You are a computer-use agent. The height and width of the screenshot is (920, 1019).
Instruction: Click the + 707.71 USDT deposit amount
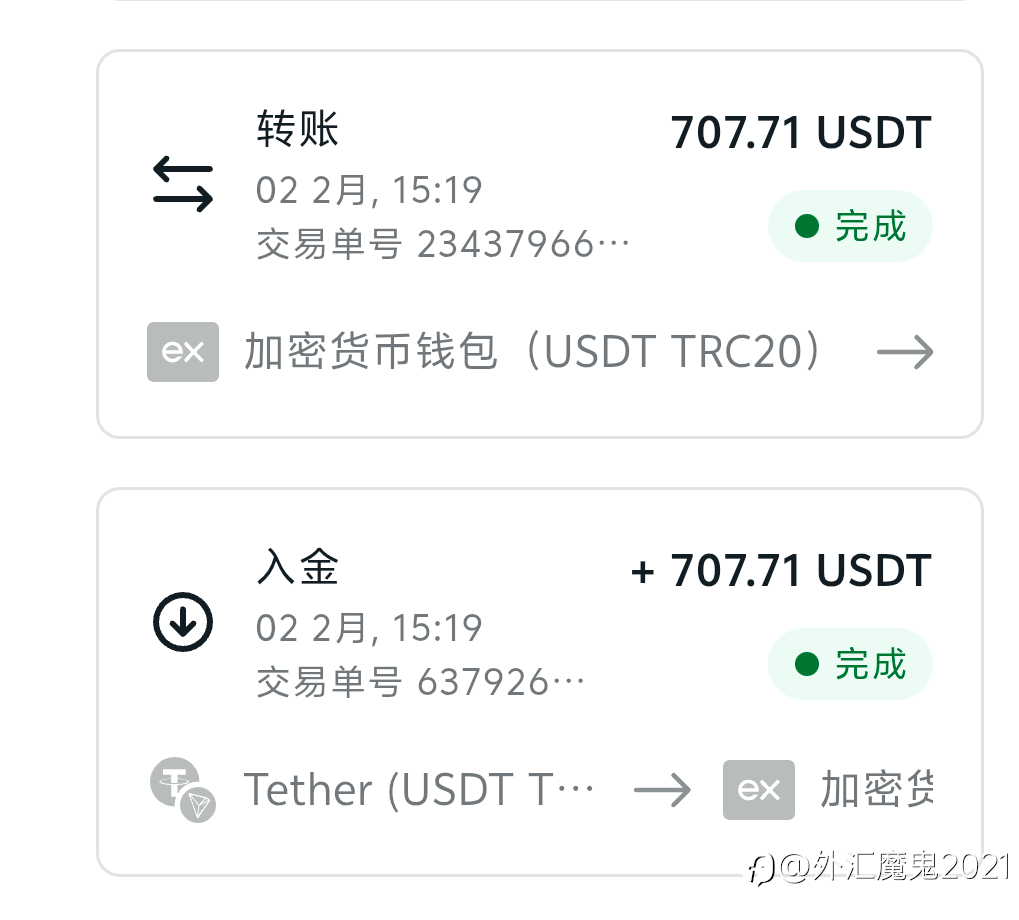coord(781,571)
